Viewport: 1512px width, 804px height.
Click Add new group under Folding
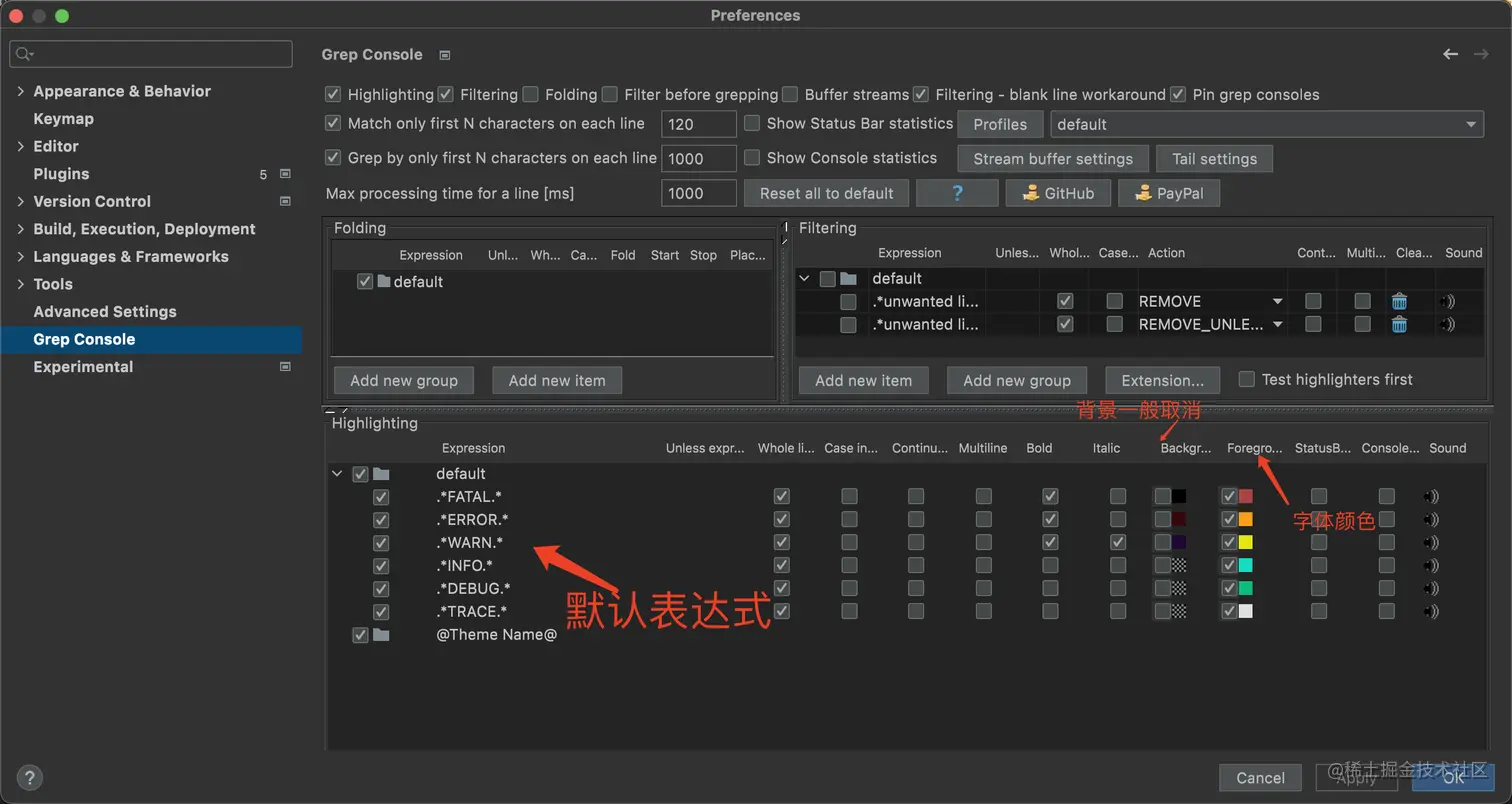[x=404, y=380]
